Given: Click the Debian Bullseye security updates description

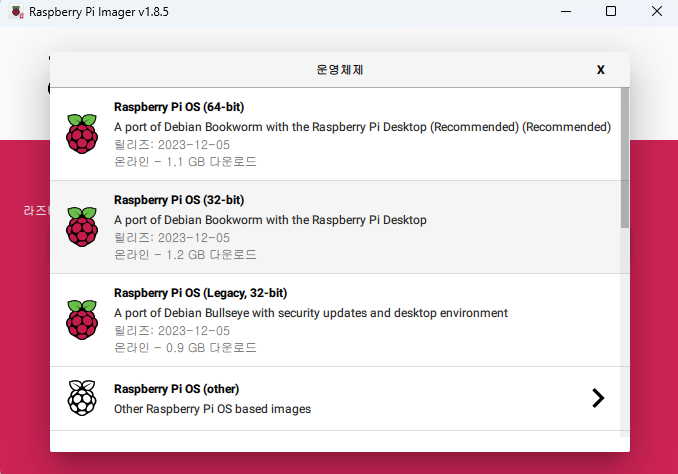Looking at the screenshot, I should (311, 313).
